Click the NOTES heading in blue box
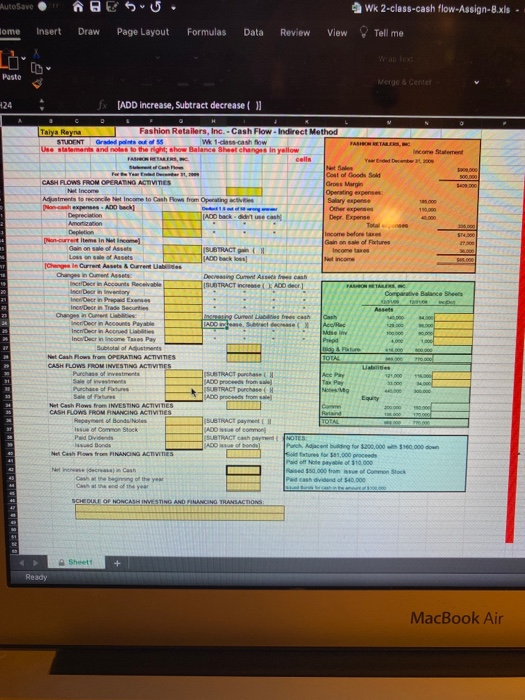Image resolution: width=525 pixels, height=700 pixels. [x=296, y=438]
